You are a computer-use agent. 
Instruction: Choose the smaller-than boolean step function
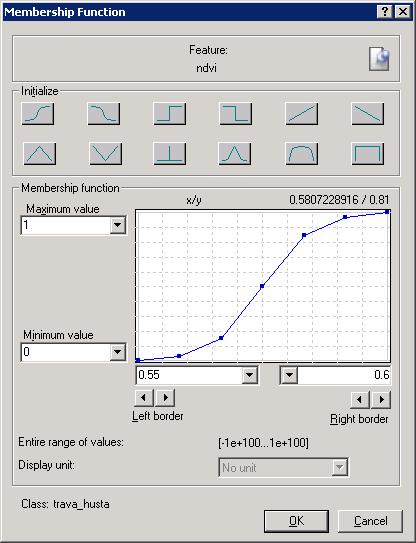click(236, 114)
